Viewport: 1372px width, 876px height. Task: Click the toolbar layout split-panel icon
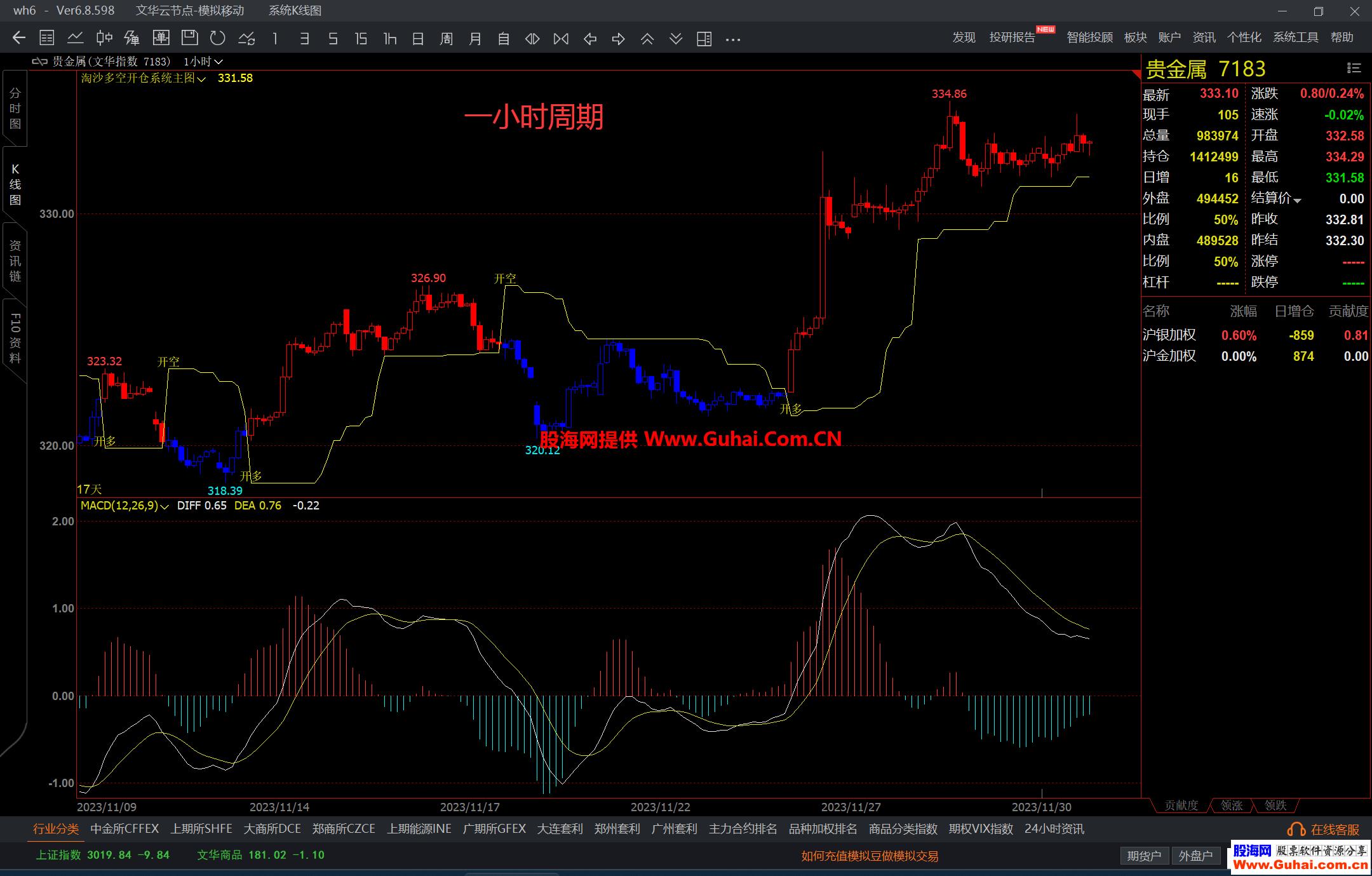(704, 39)
